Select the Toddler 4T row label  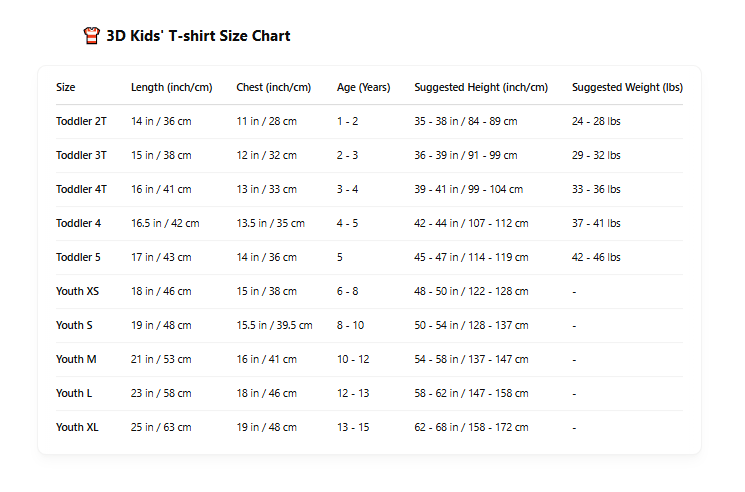81,189
